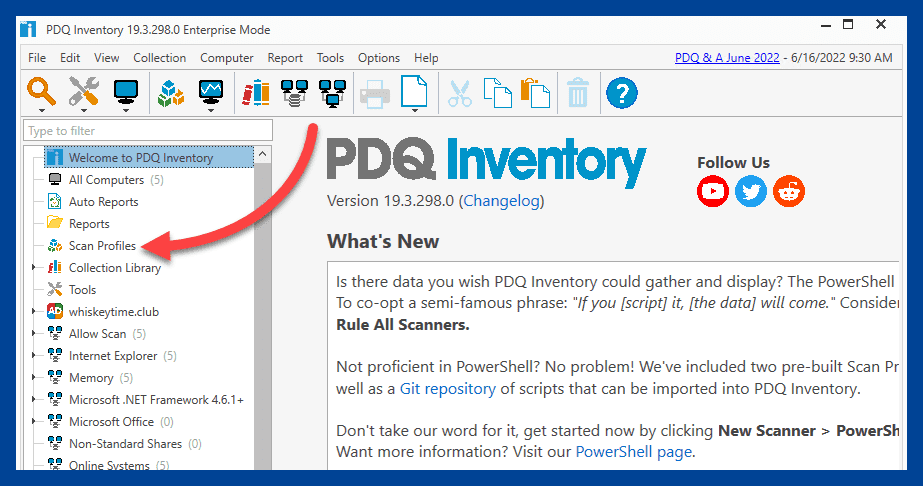923x486 pixels.
Task: Open the Collection menu
Action: (x=160, y=58)
